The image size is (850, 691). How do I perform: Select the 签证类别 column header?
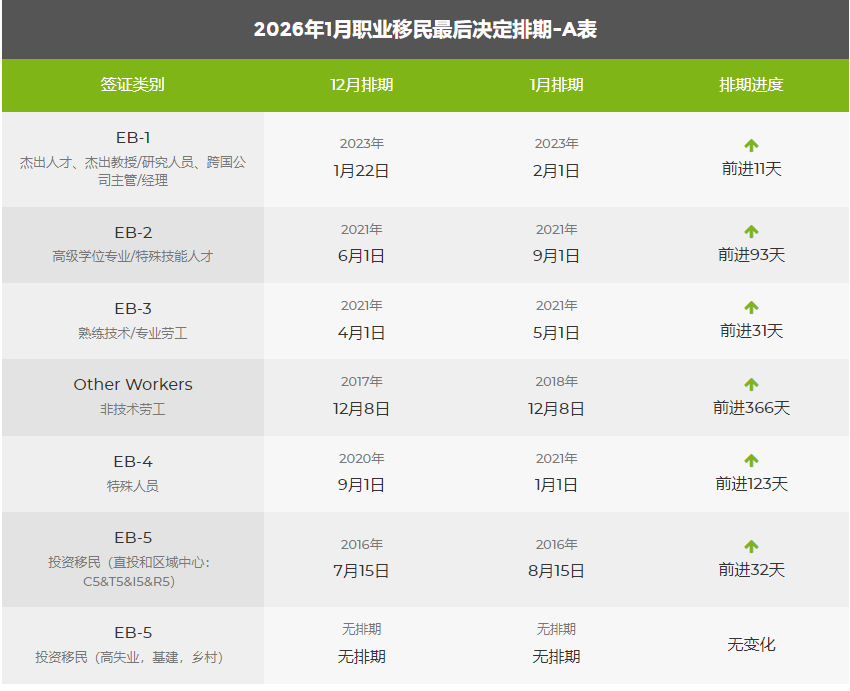[x=132, y=85]
